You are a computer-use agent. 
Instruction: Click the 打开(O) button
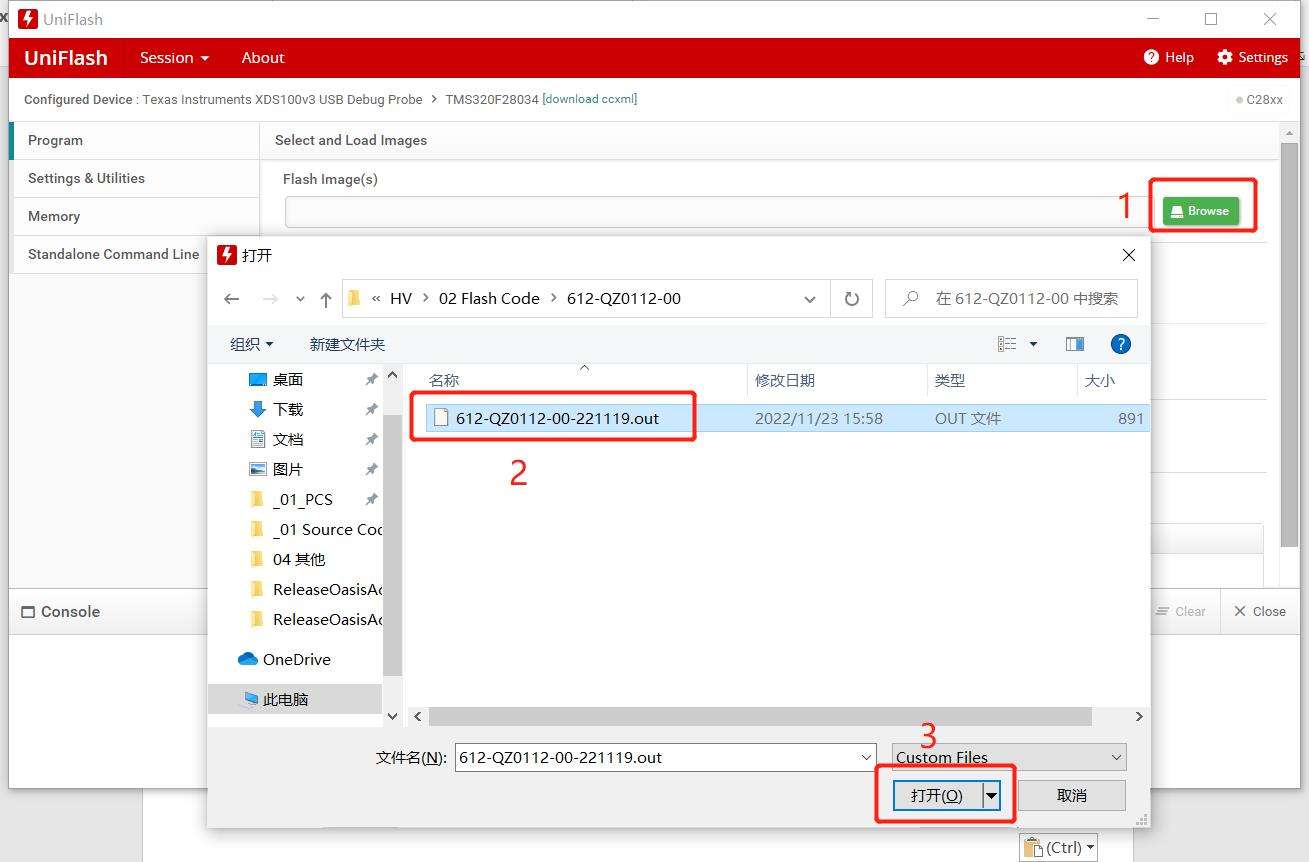pyautogui.click(x=937, y=795)
